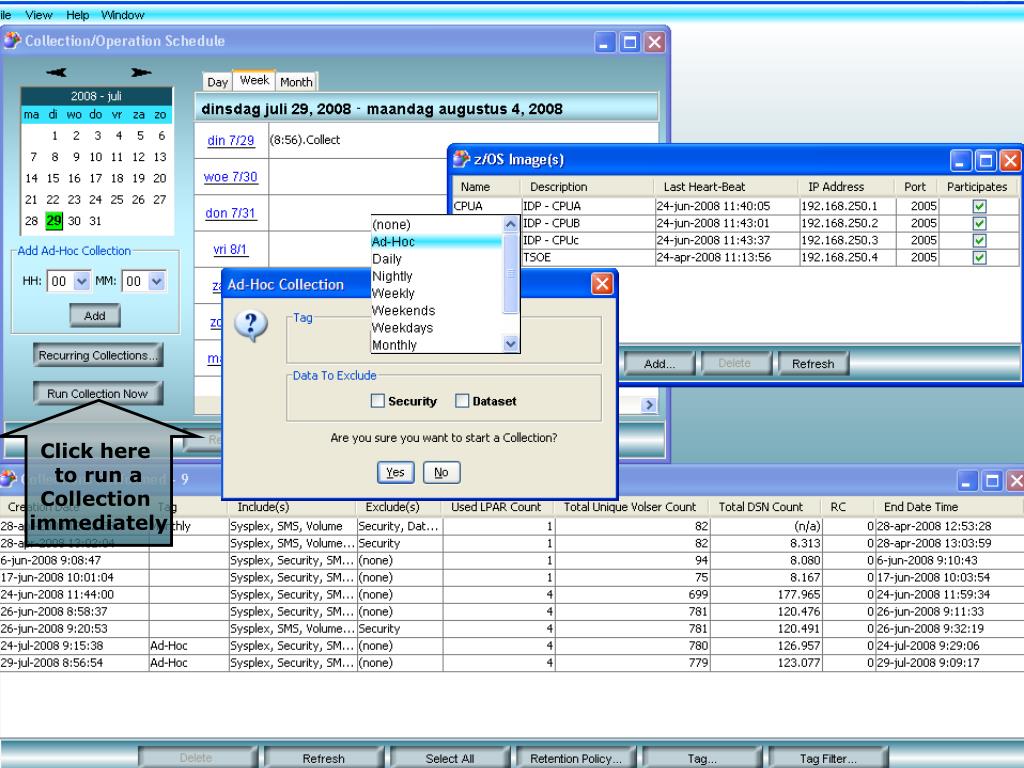The image size is (1024, 768).
Task: Go to previous month in calendar
Action: point(56,72)
